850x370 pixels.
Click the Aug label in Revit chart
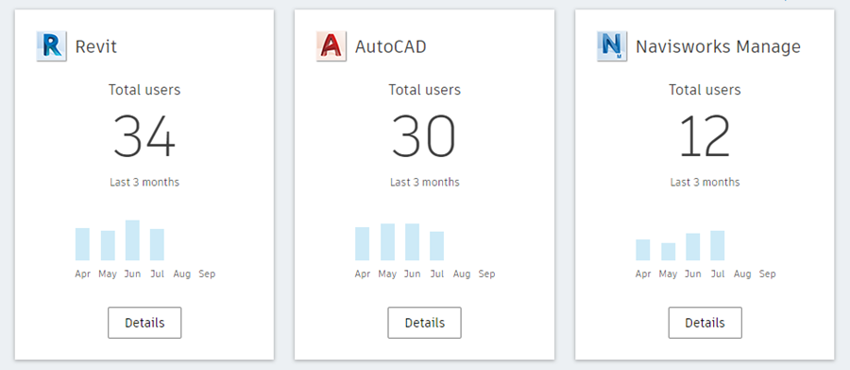(x=182, y=274)
